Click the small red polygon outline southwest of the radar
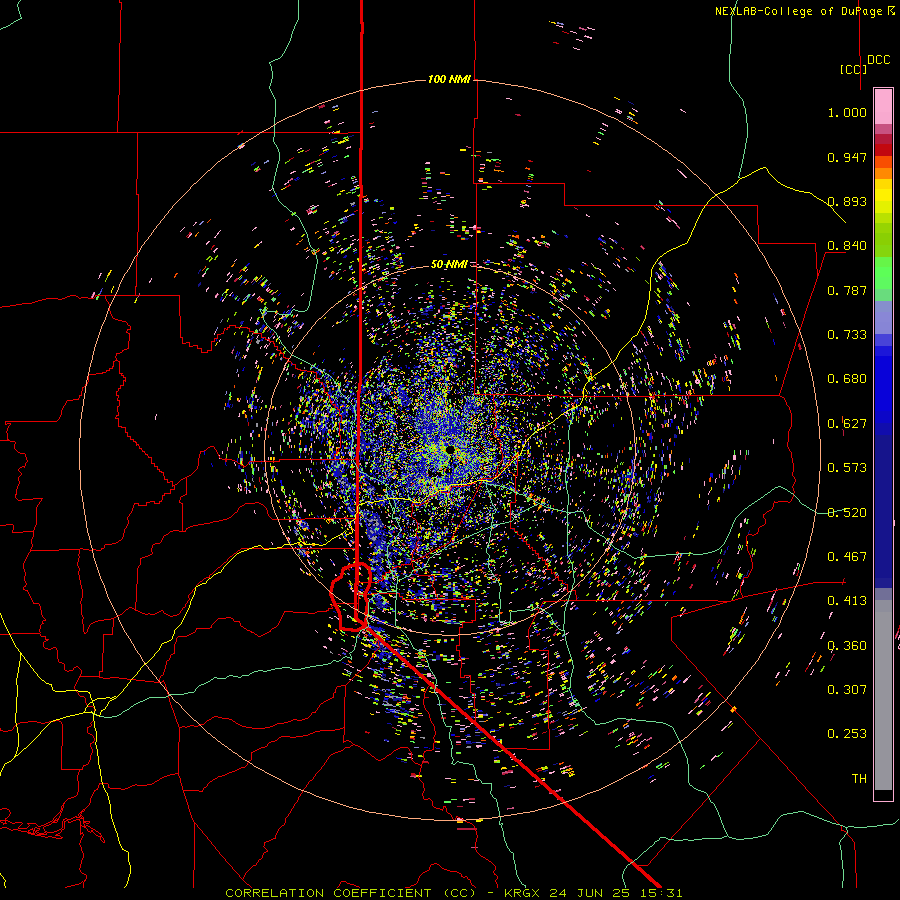The image size is (900, 900). pos(351,597)
